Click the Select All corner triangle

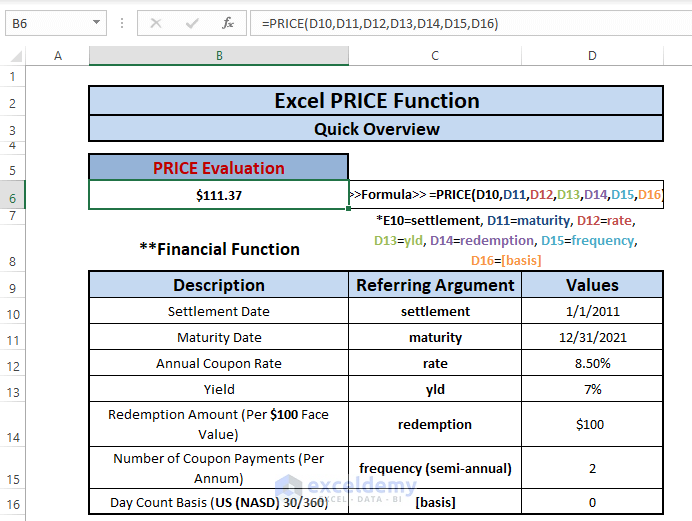tap(16, 56)
